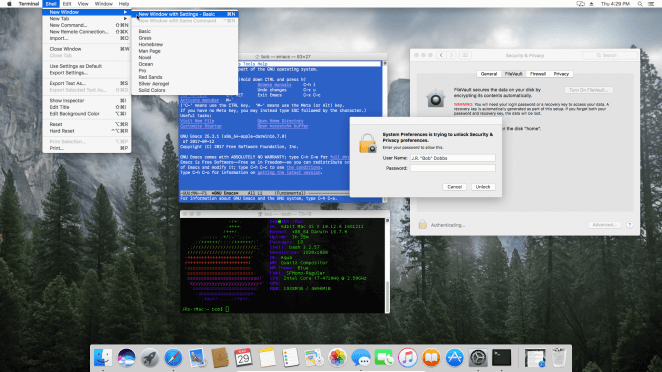Screen dimensions: 662x372
Task: Open Finder from the dock
Action: [103, 358]
